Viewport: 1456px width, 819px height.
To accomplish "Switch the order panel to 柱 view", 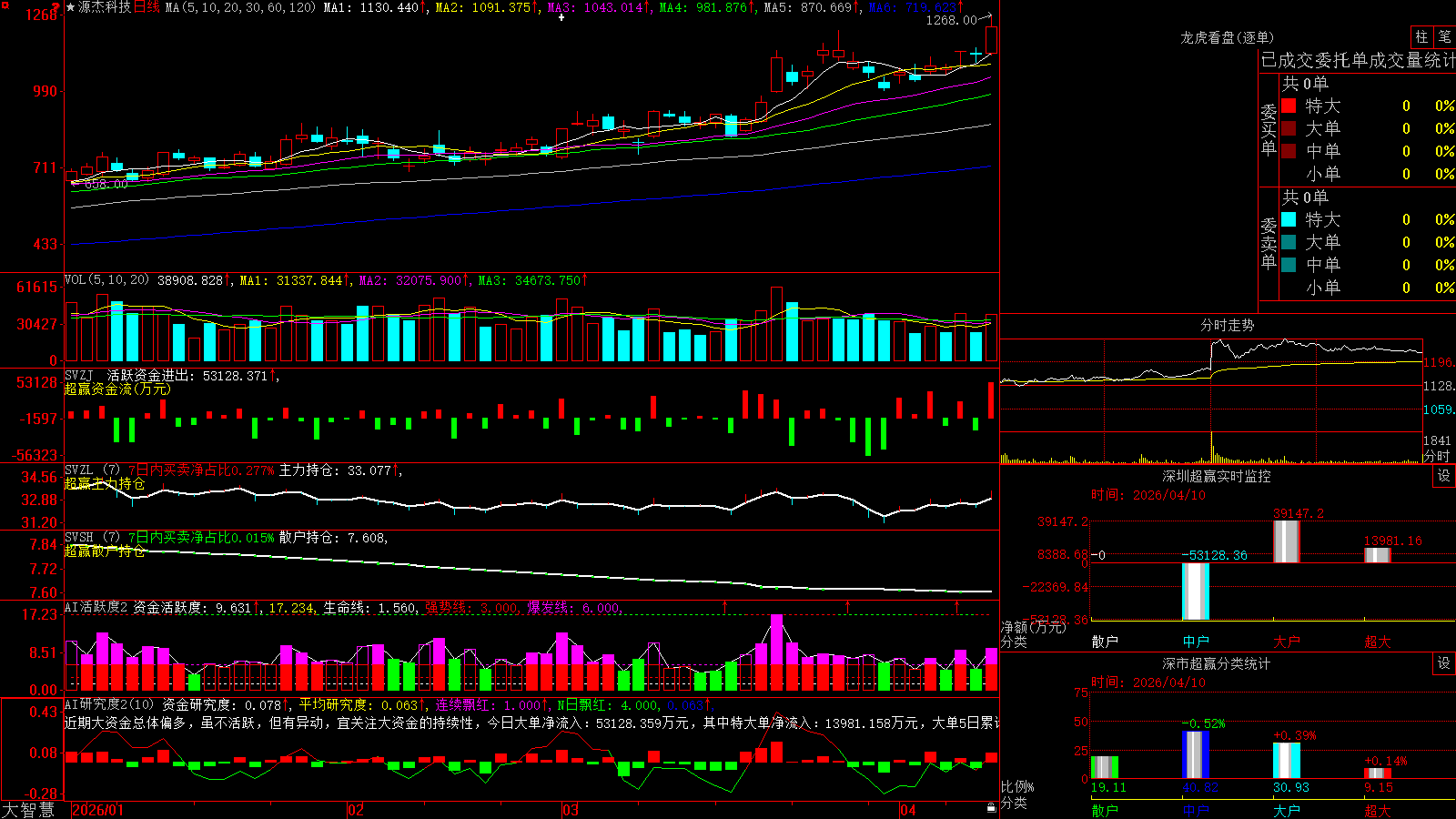I will 1421,36.
